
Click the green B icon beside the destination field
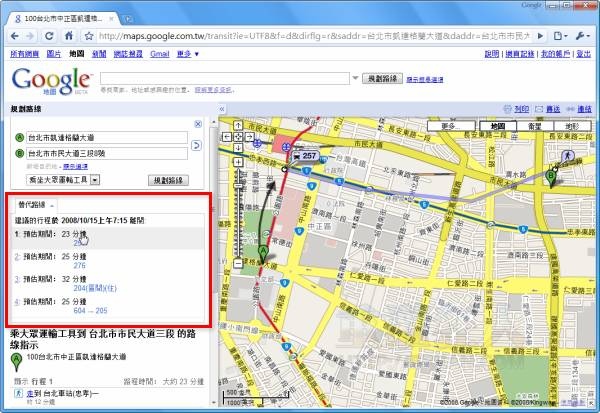pos(19,153)
